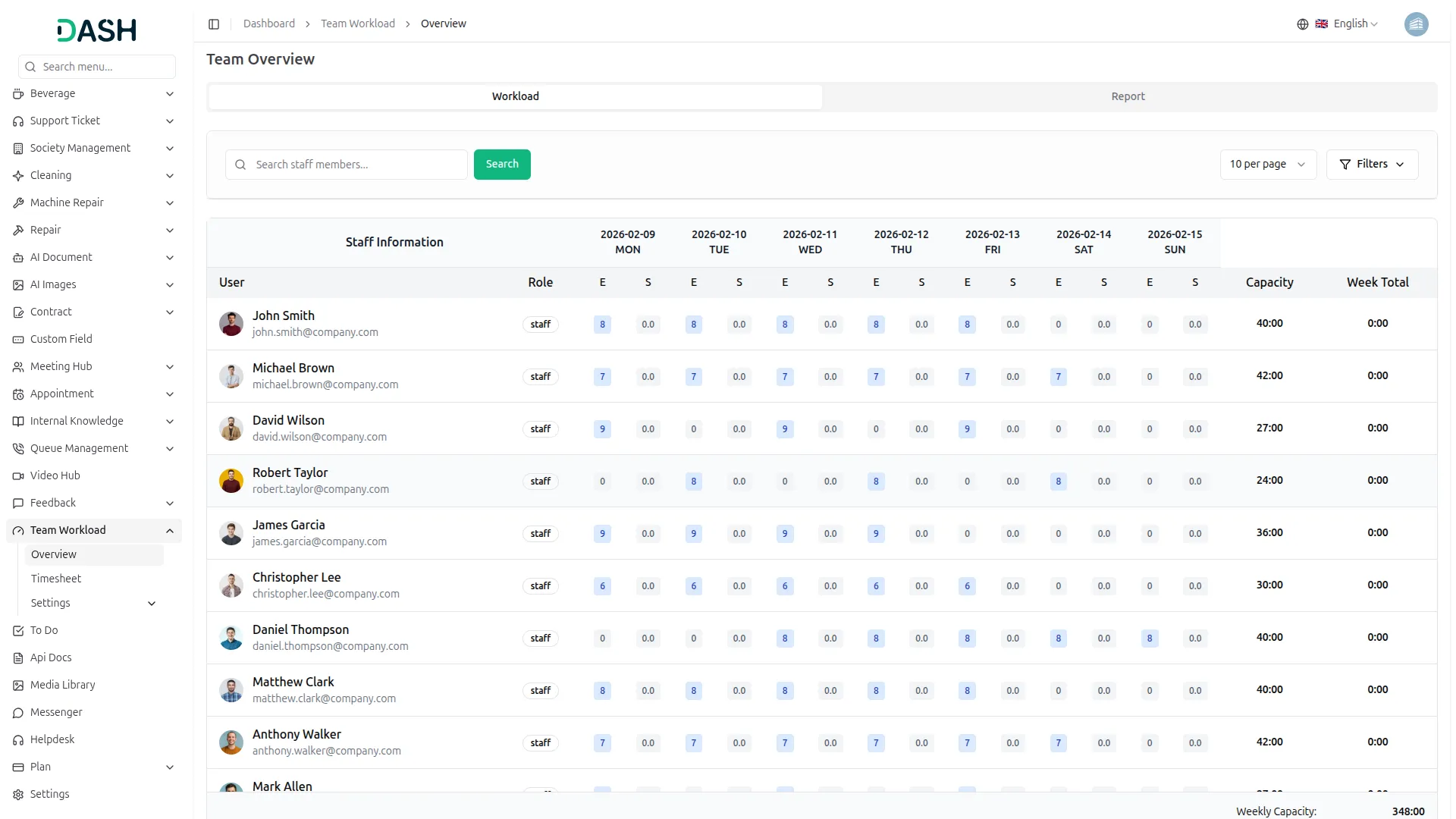Open Timesheet in sidebar submenu
The image size is (1456, 819).
56,579
